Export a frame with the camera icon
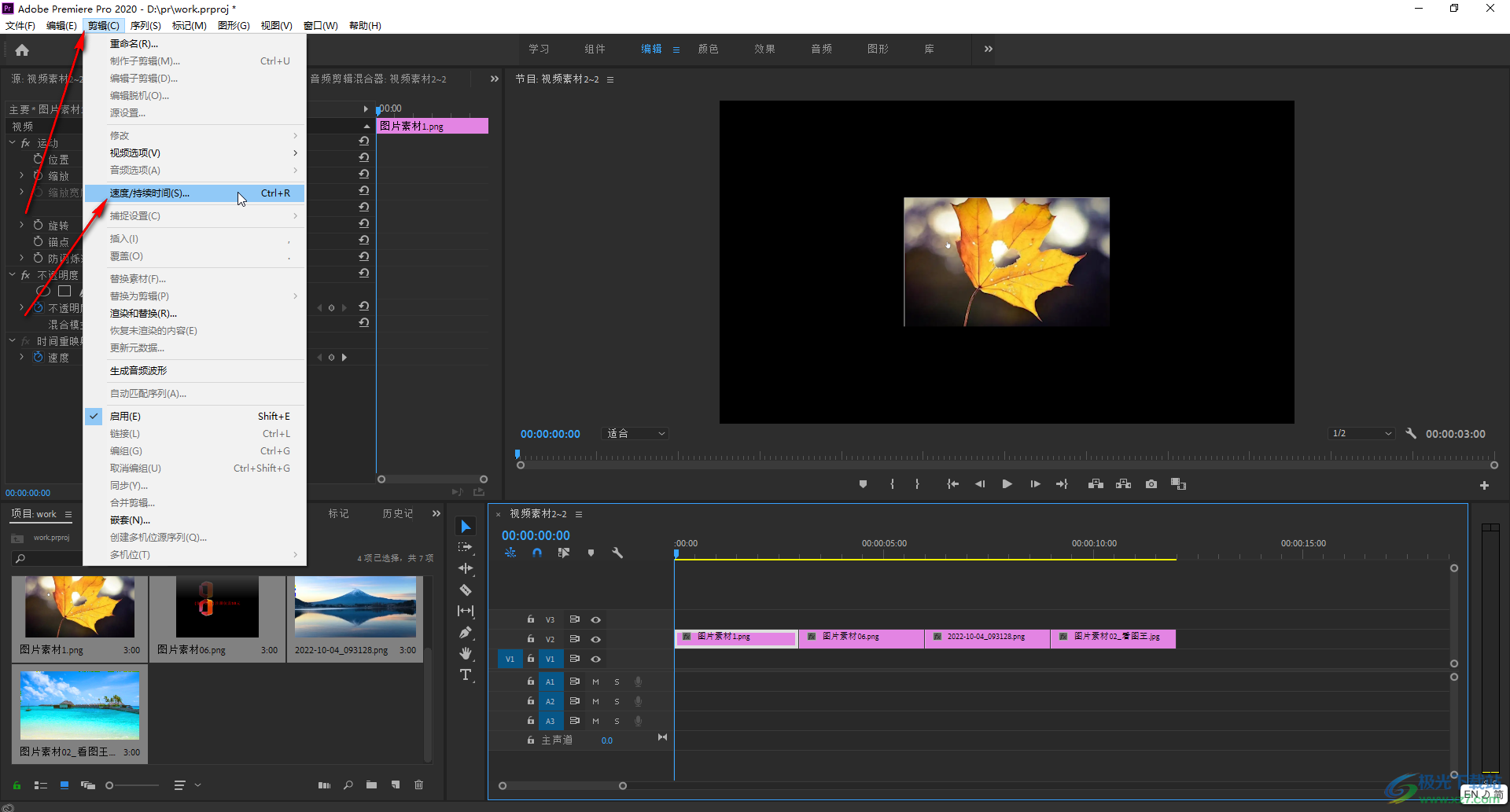The height and width of the screenshot is (812, 1510). [1151, 484]
